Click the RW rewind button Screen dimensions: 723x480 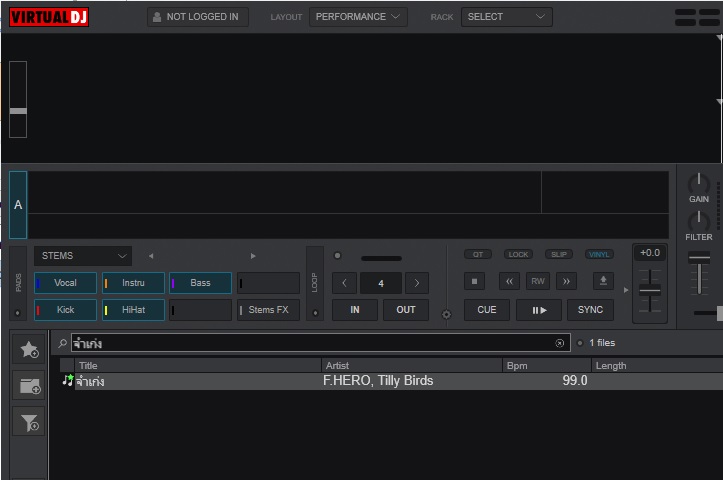point(538,281)
